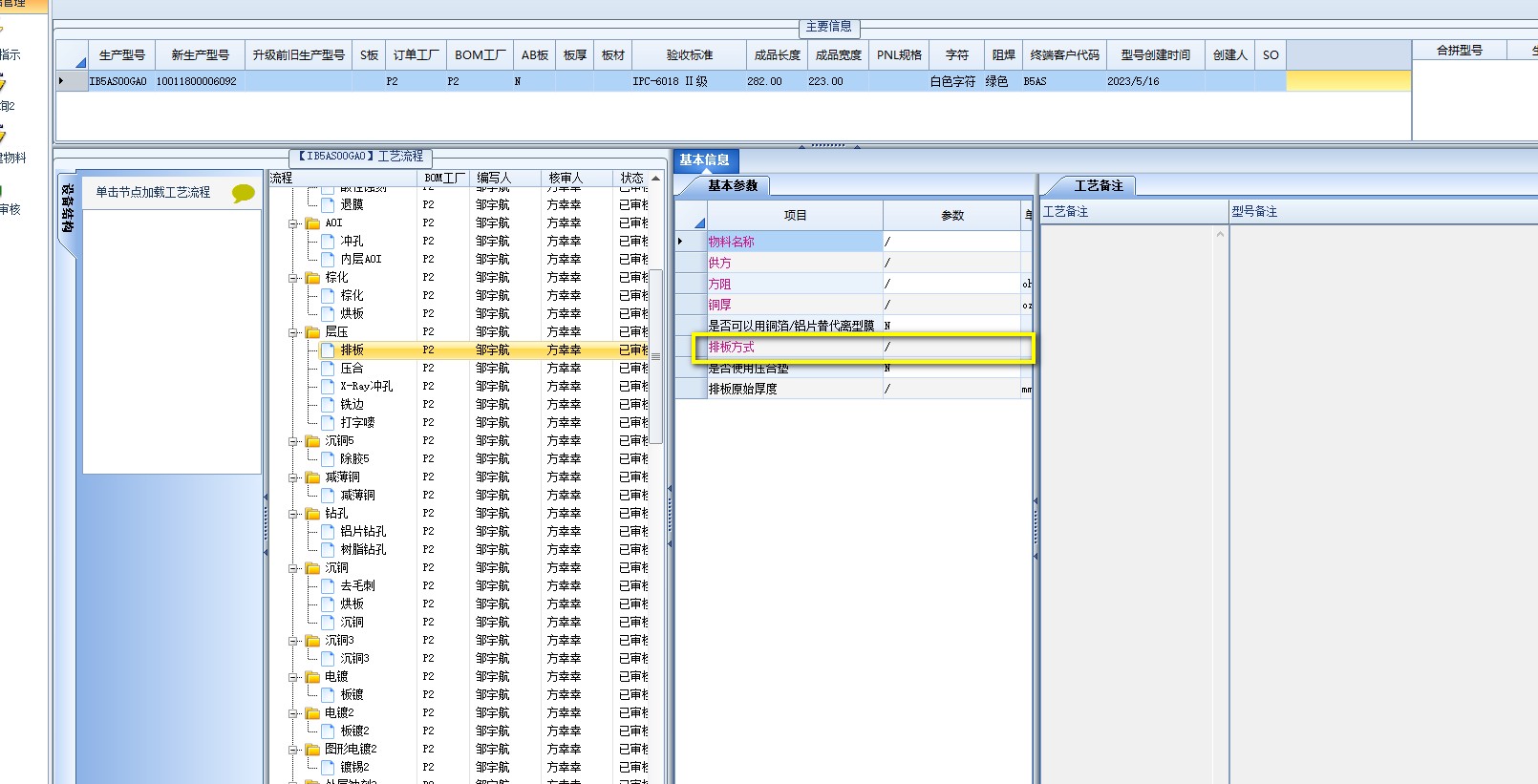Click the 成品长度 column header
Viewport: 1538px width, 784px height.
pos(778,55)
